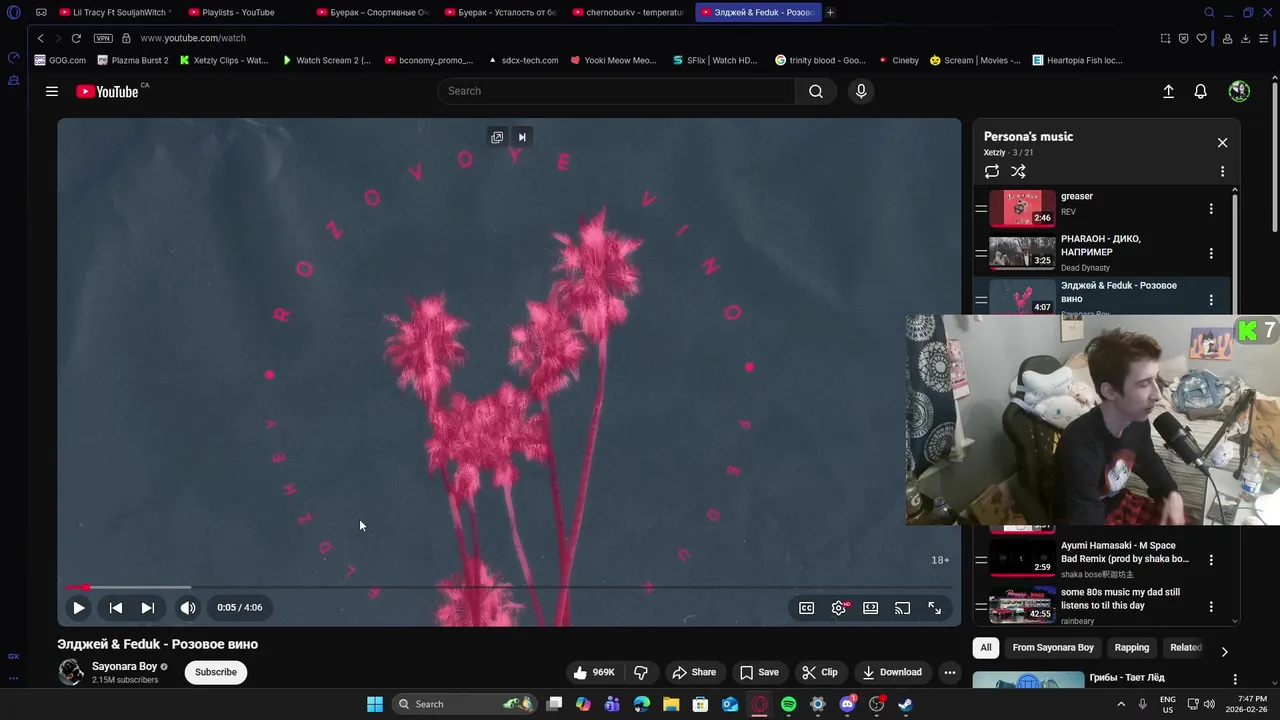The width and height of the screenshot is (1280, 720).
Task: Show more filter chips with arrow
Action: click(x=1224, y=651)
